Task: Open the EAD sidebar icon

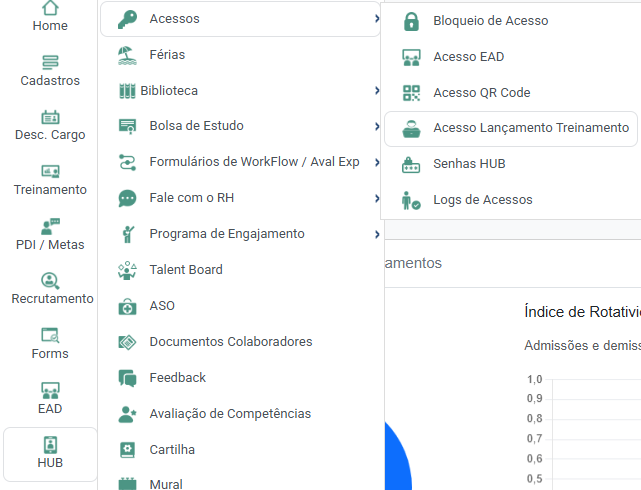Action: (50, 390)
